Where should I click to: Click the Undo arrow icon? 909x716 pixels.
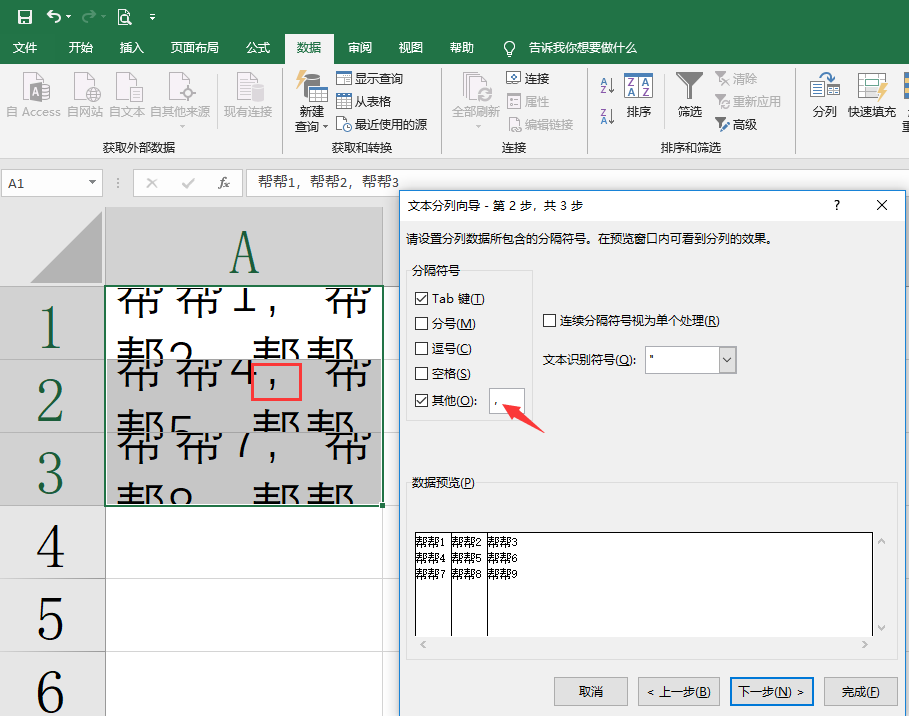coord(54,17)
